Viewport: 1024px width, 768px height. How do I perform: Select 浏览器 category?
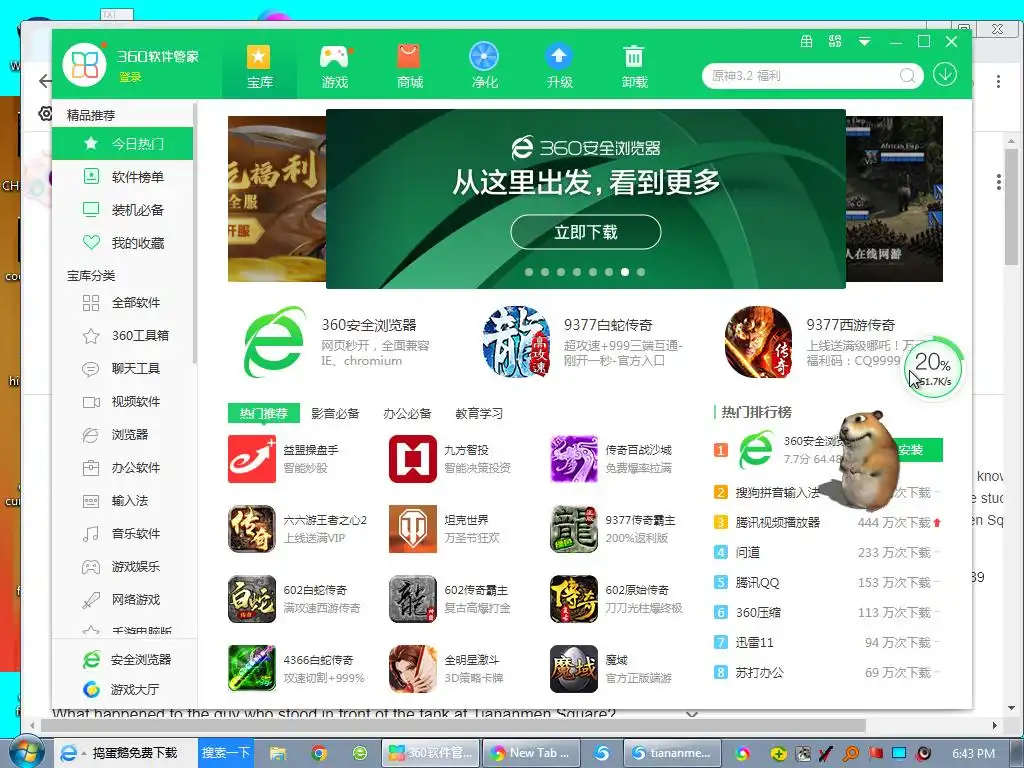pos(123,434)
